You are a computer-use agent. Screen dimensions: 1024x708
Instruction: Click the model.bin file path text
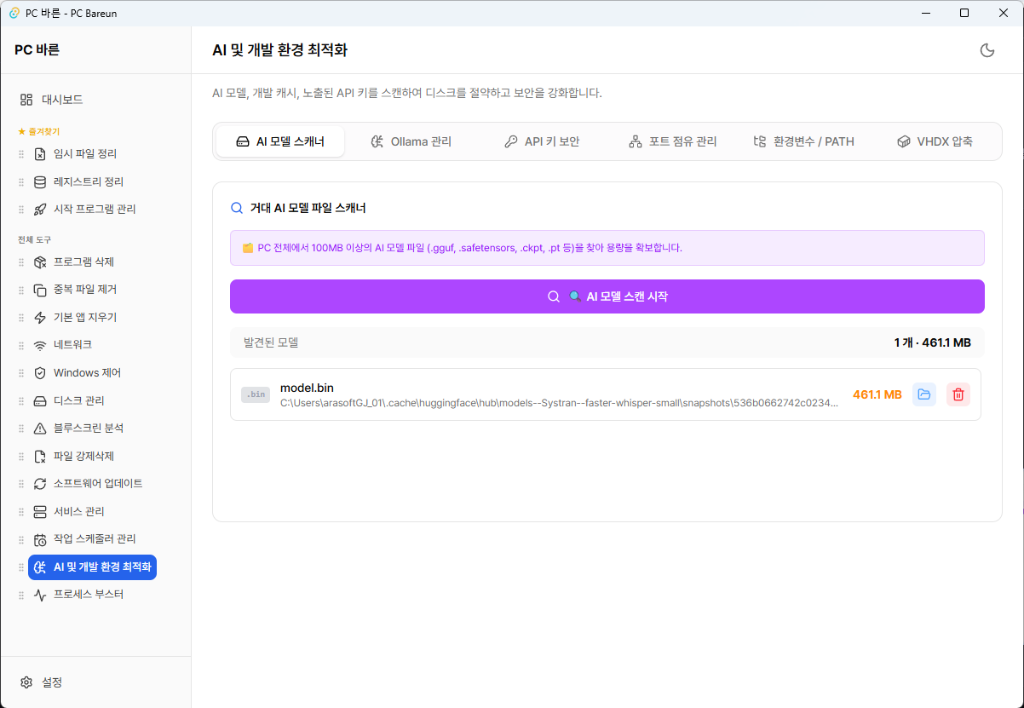point(559,403)
